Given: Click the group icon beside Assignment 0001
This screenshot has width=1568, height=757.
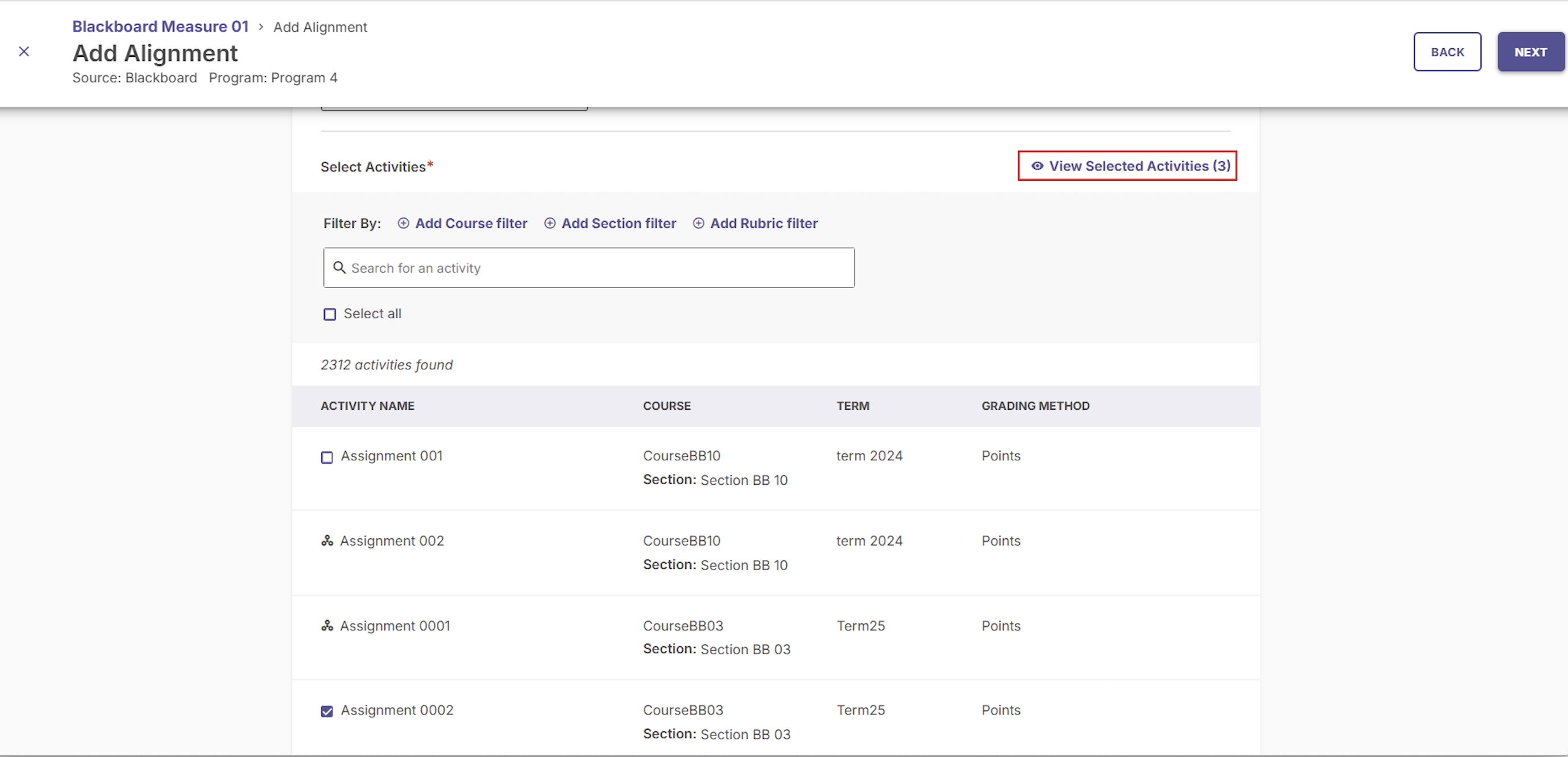Looking at the screenshot, I should pos(327,626).
